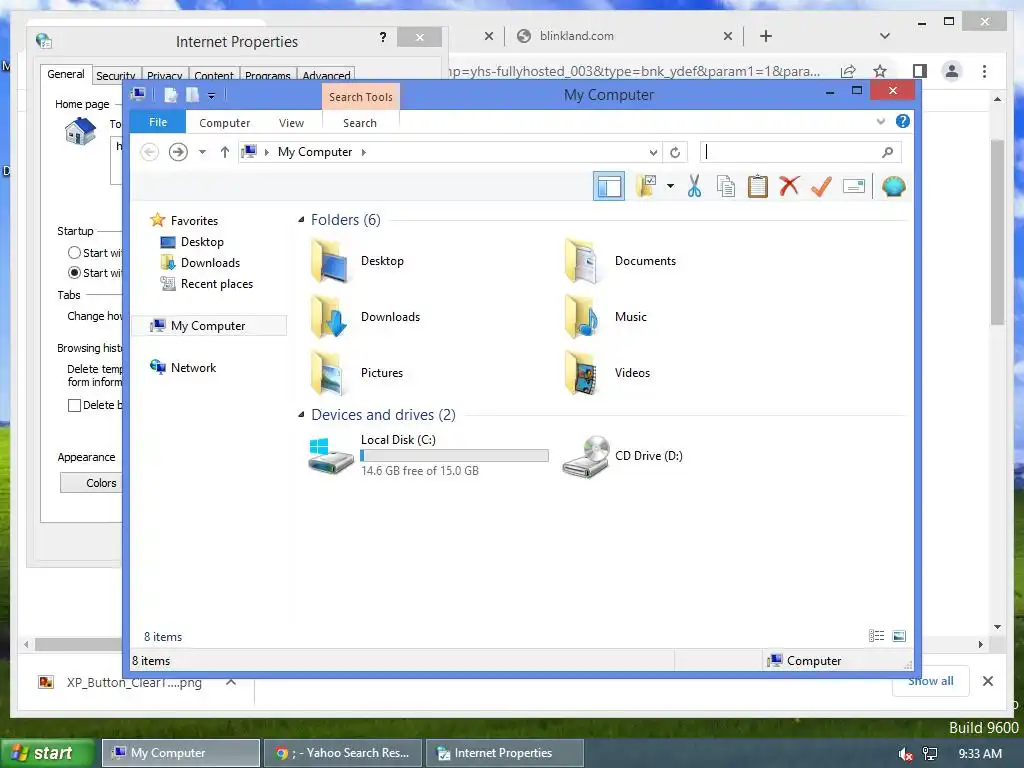Toggle Delete browsing history checkbox

coord(74,405)
